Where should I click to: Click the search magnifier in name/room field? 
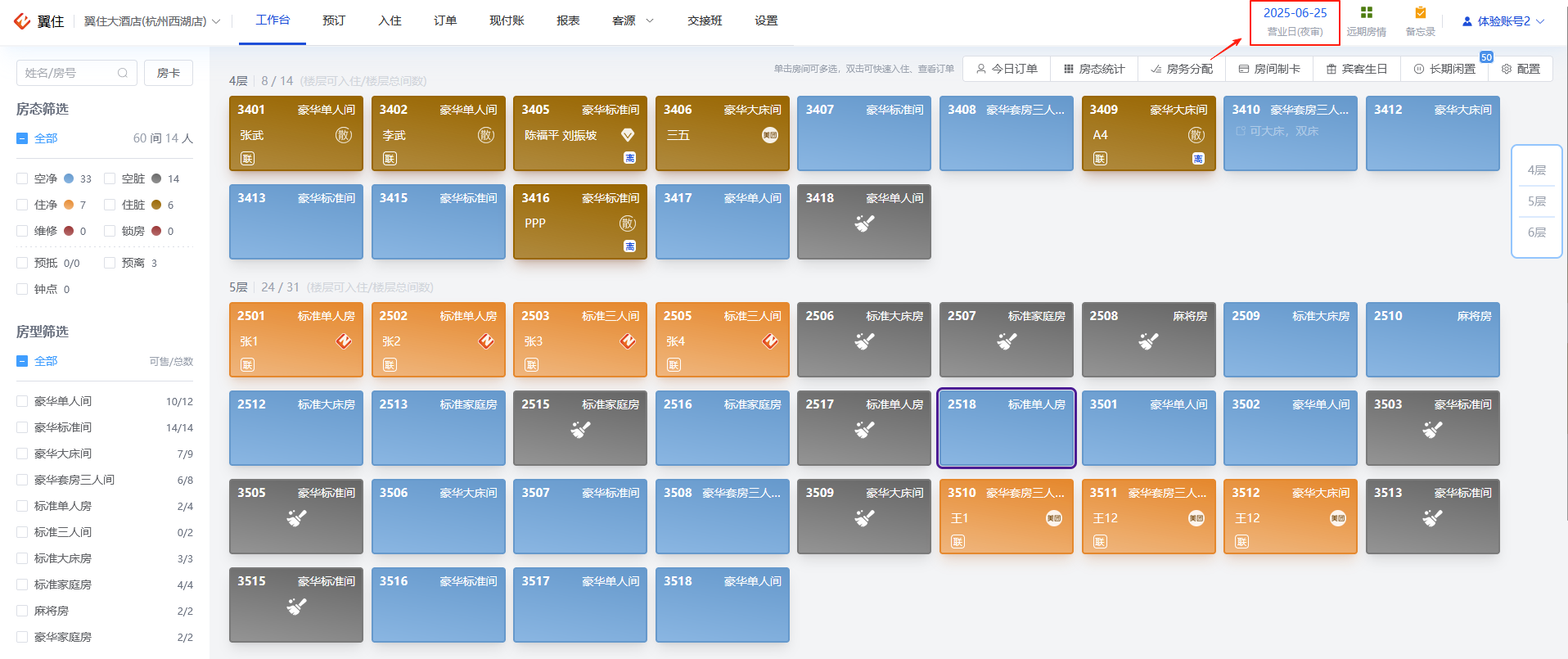(123, 73)
